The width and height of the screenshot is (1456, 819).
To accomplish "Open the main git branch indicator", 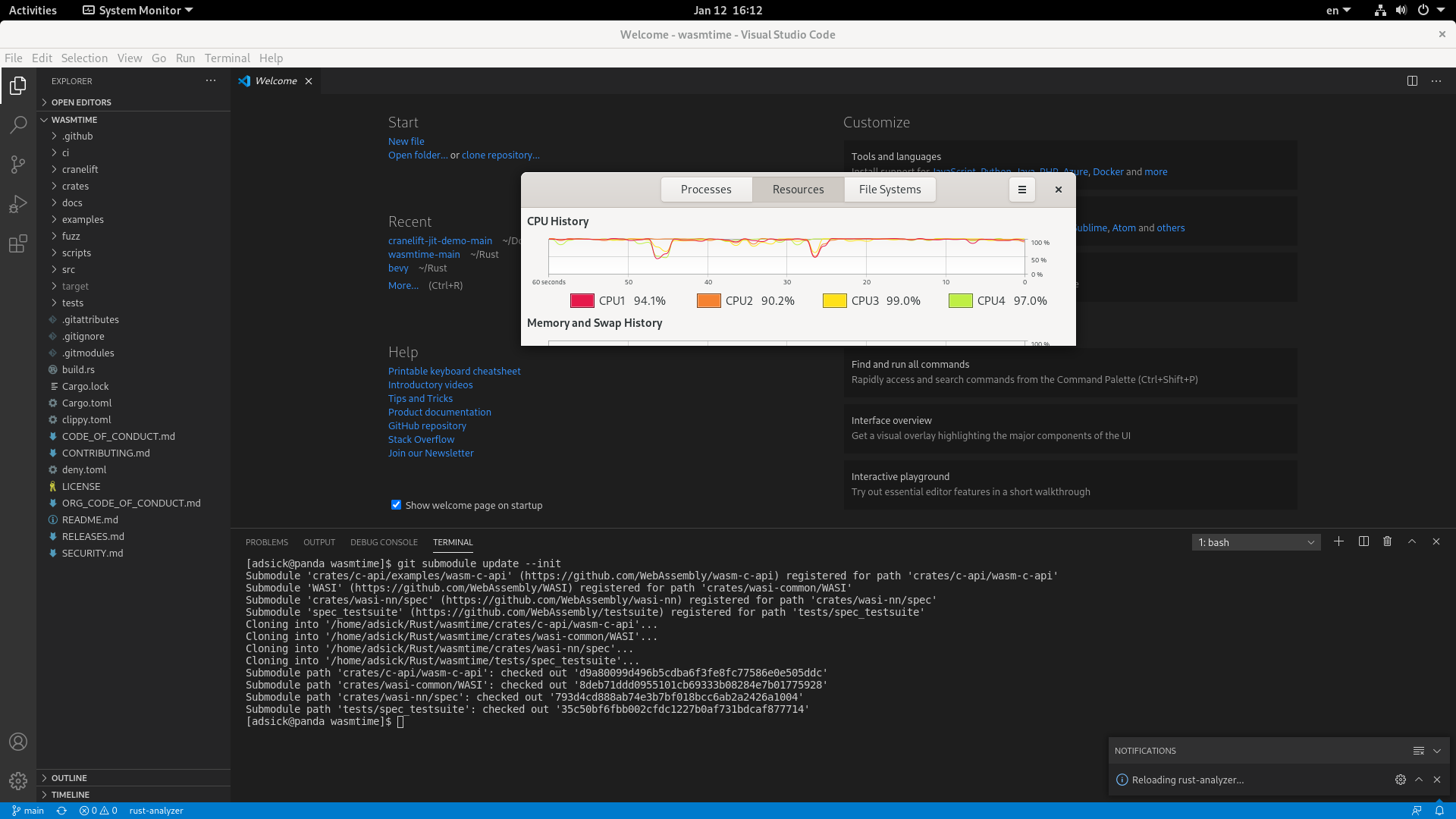I will tap(28, 811).
